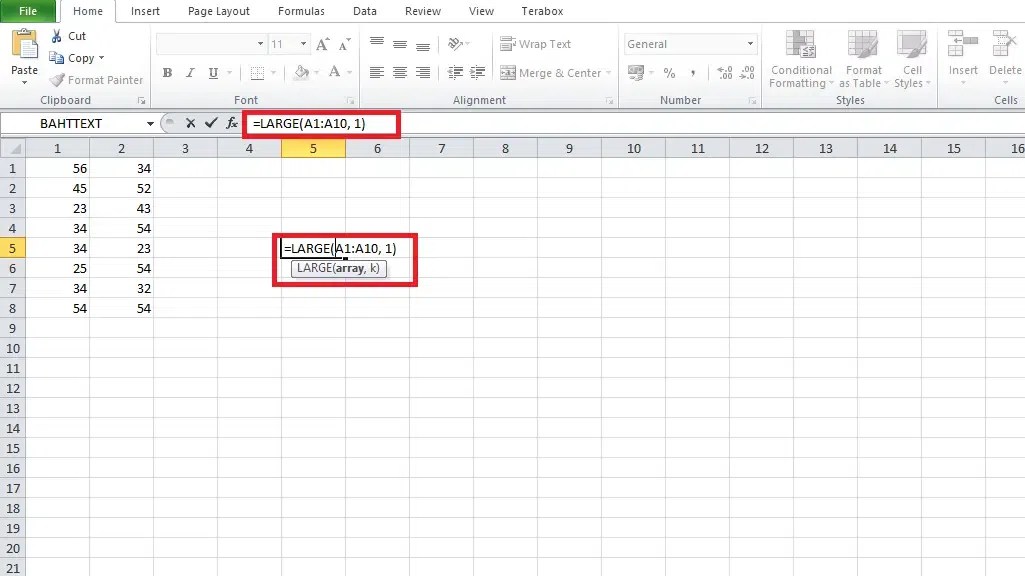Confirm formula with the checkmark button
Screen dimensions: 1025x576
pos(209,124)
